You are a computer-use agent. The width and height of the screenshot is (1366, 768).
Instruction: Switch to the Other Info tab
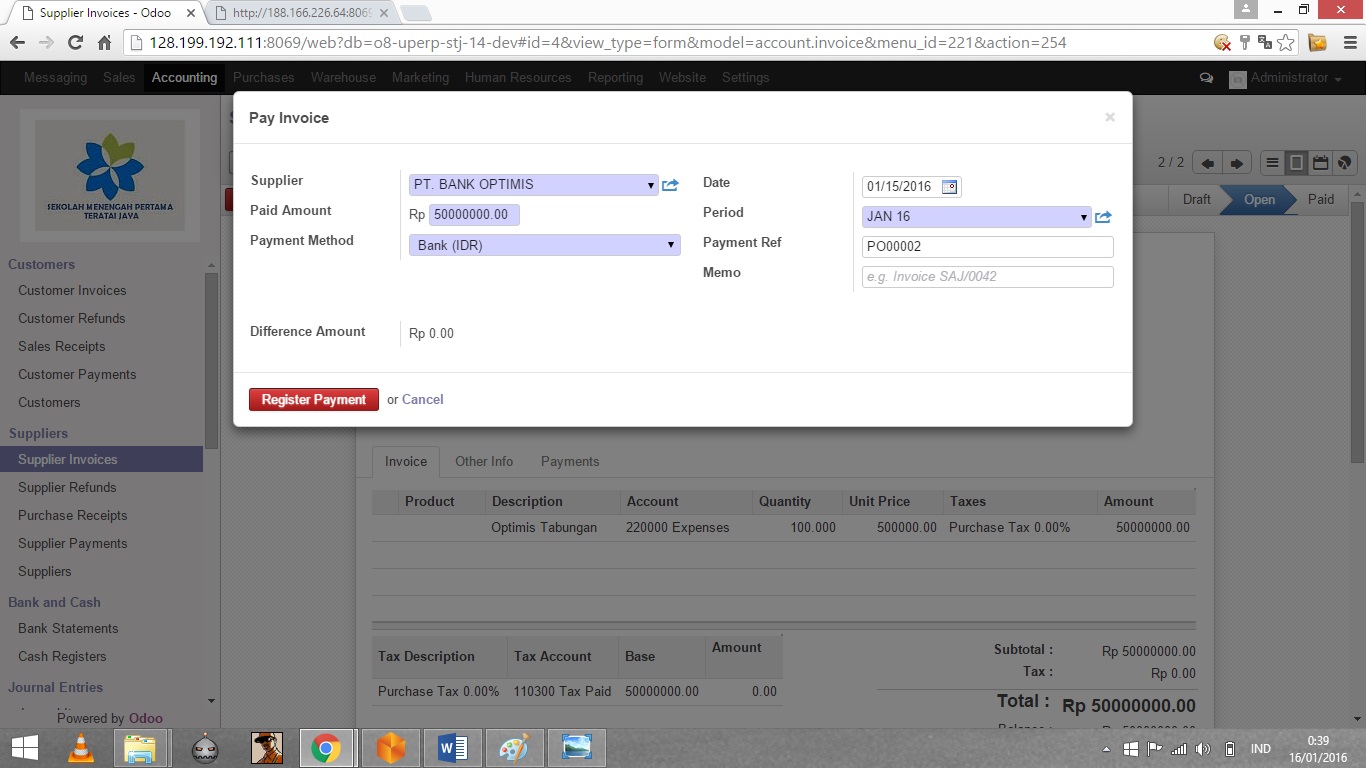pyautogui.click(x=484, y=462)
